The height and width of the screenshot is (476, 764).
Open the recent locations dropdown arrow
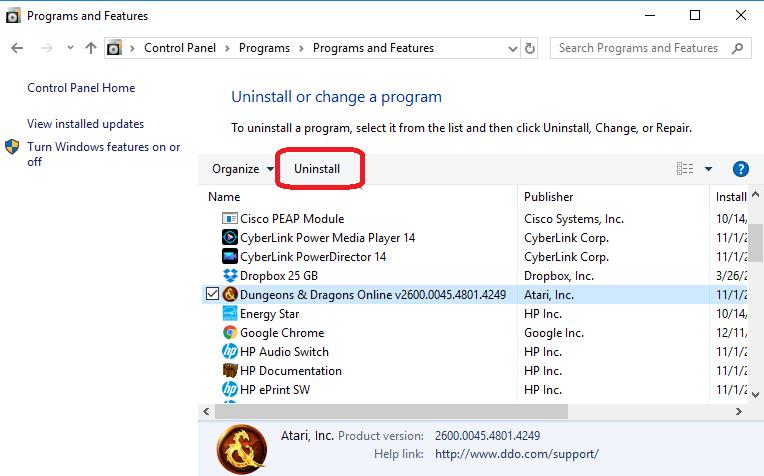70,48
